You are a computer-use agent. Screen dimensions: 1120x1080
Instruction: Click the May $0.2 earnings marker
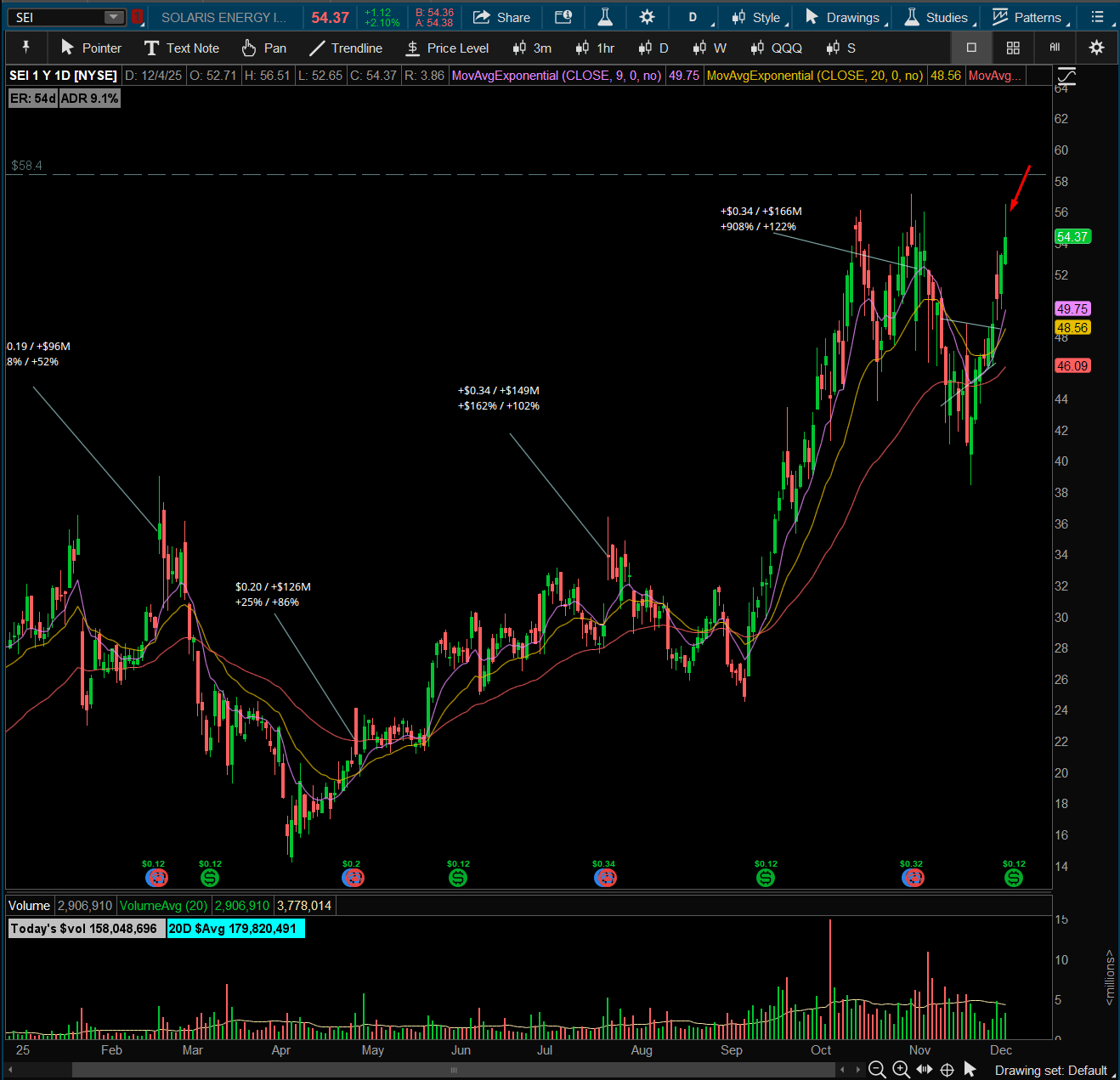(x=353, y=878)
